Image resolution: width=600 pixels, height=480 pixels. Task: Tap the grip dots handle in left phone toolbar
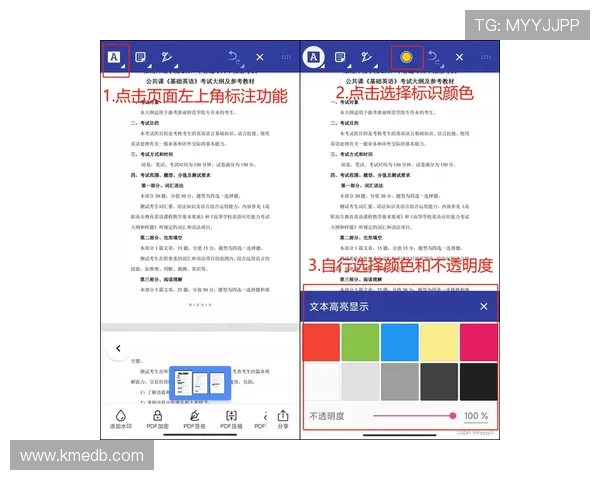coord(286,57)
